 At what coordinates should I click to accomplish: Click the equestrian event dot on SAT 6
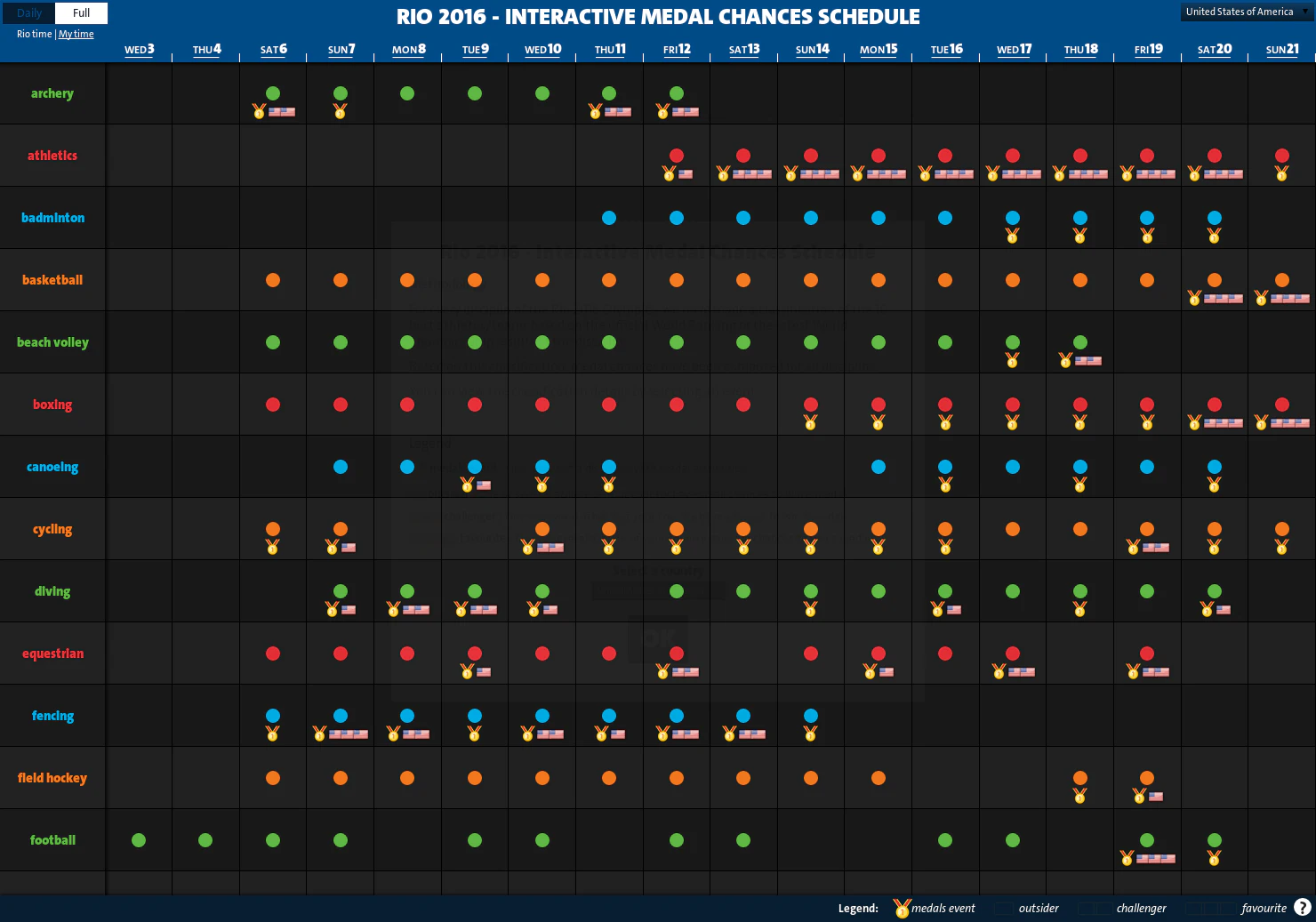[273, 653]
